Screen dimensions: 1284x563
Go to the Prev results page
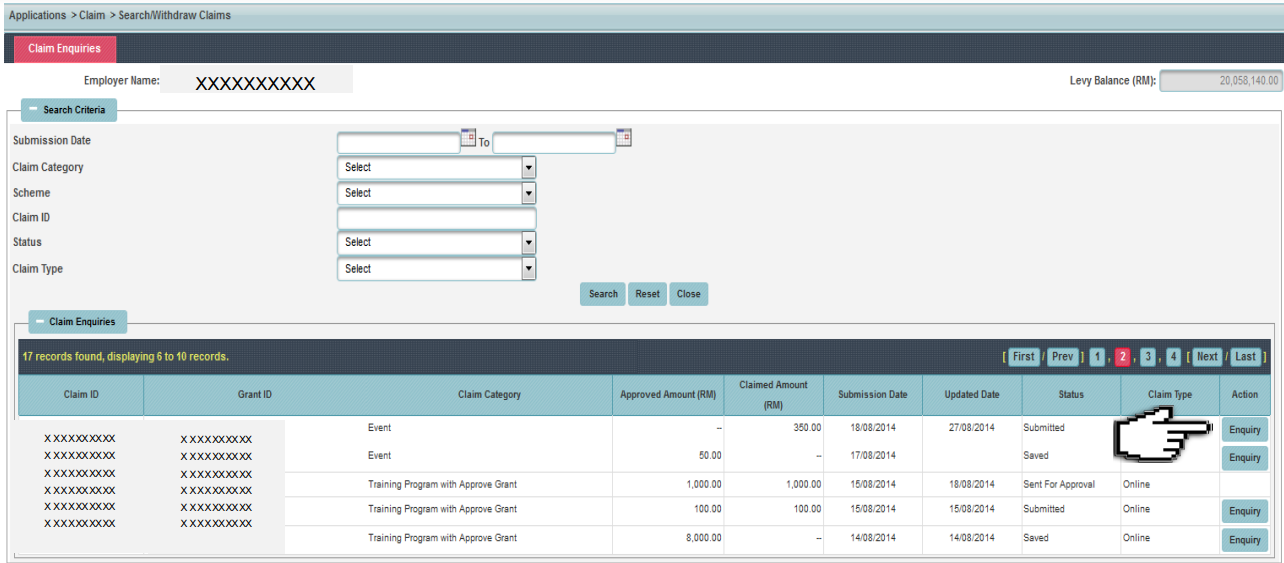[x=1063, y=357]
